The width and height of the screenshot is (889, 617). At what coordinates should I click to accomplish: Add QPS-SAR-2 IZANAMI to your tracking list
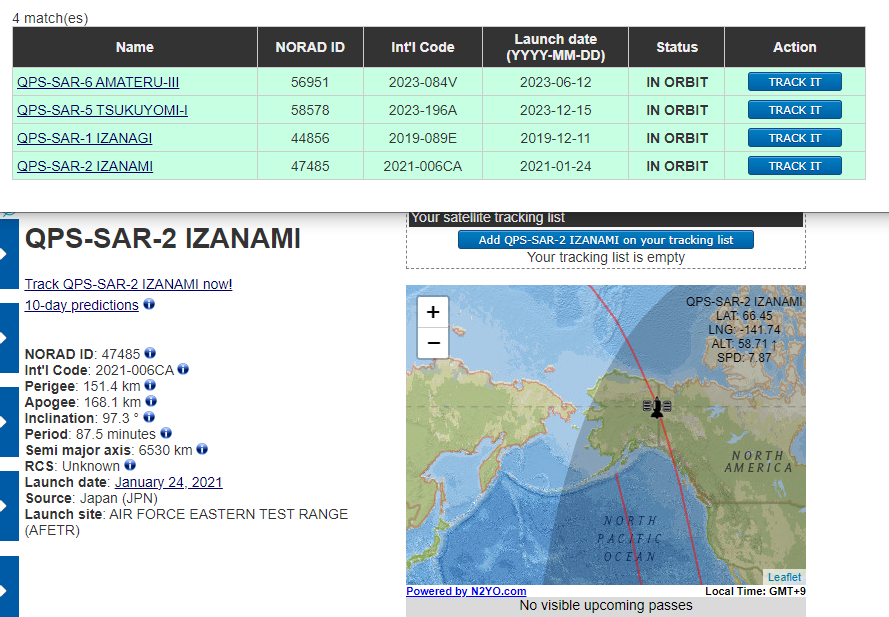pos(605,240)
